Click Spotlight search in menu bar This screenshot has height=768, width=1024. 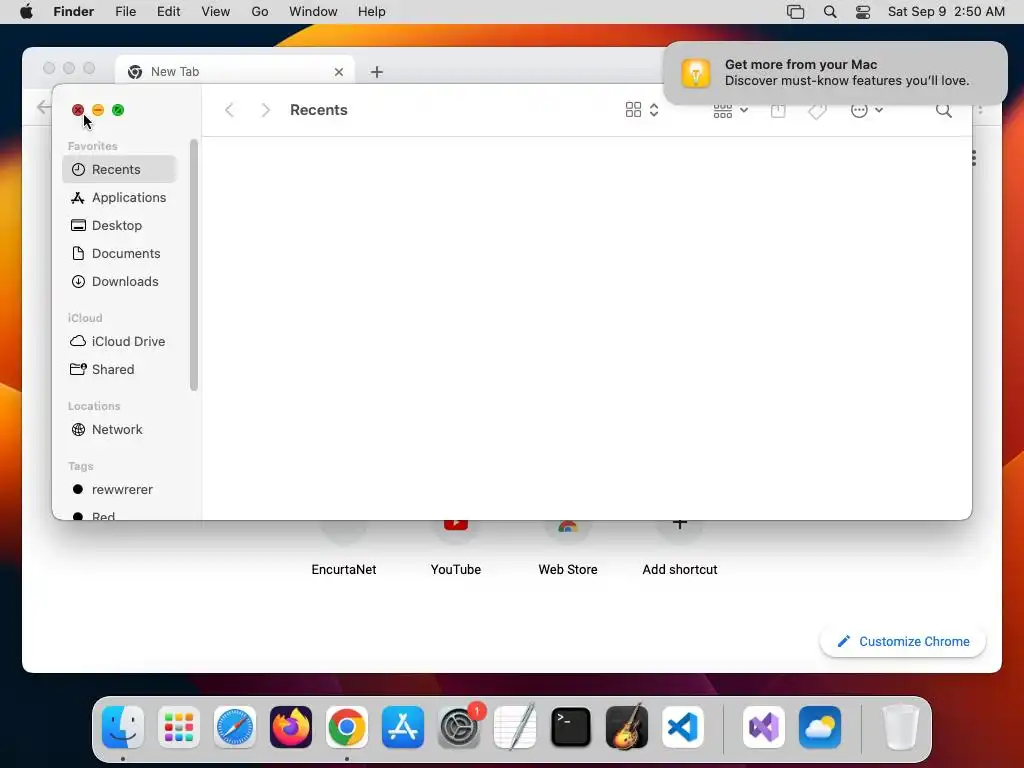[830, 12]
